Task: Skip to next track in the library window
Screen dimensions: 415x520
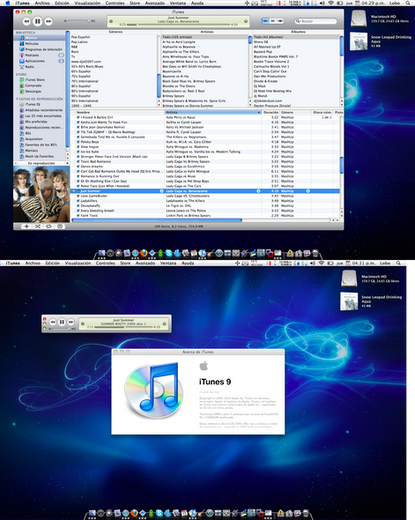Action: point(49,21)
